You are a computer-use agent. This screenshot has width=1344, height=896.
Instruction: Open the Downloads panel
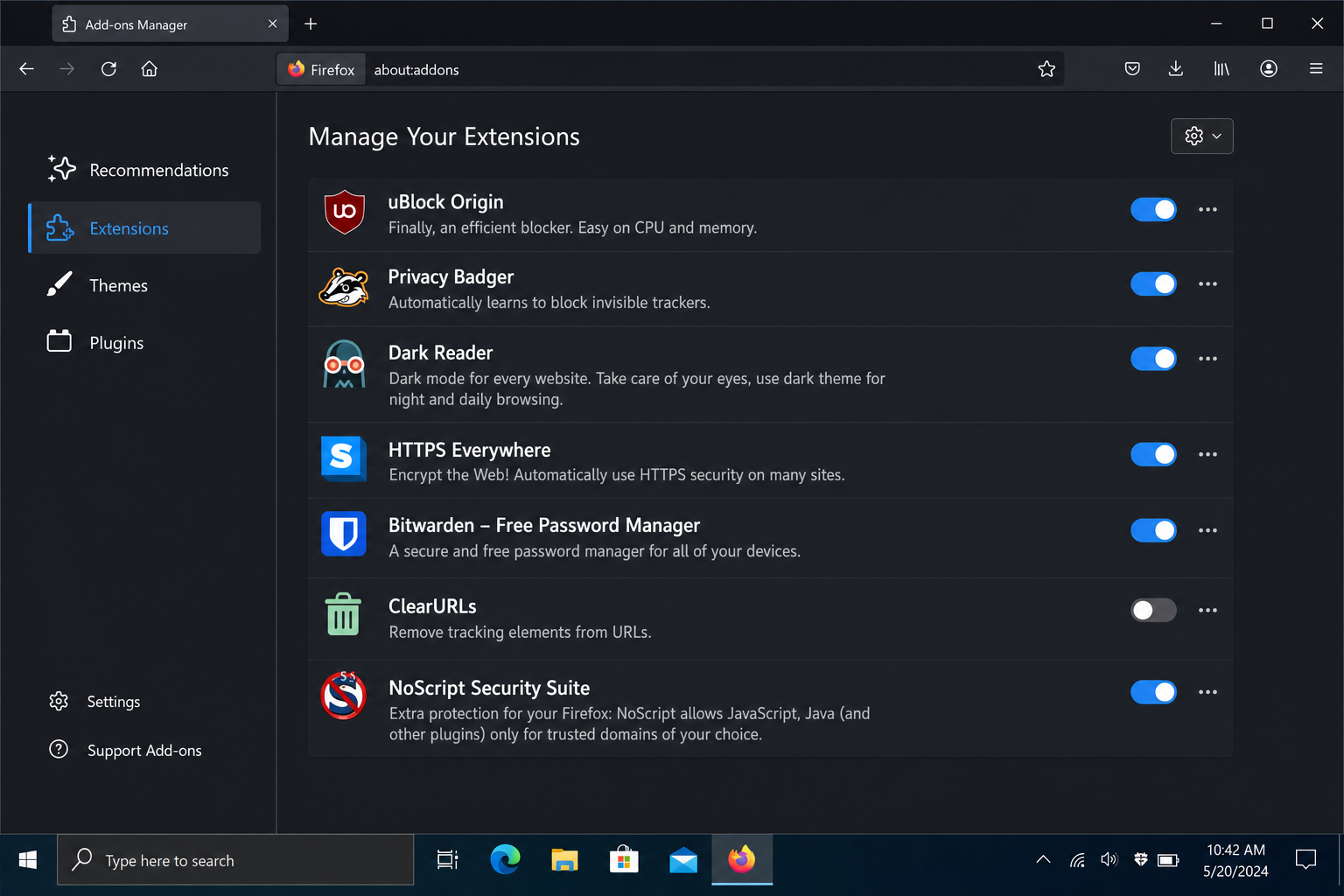1176,69
